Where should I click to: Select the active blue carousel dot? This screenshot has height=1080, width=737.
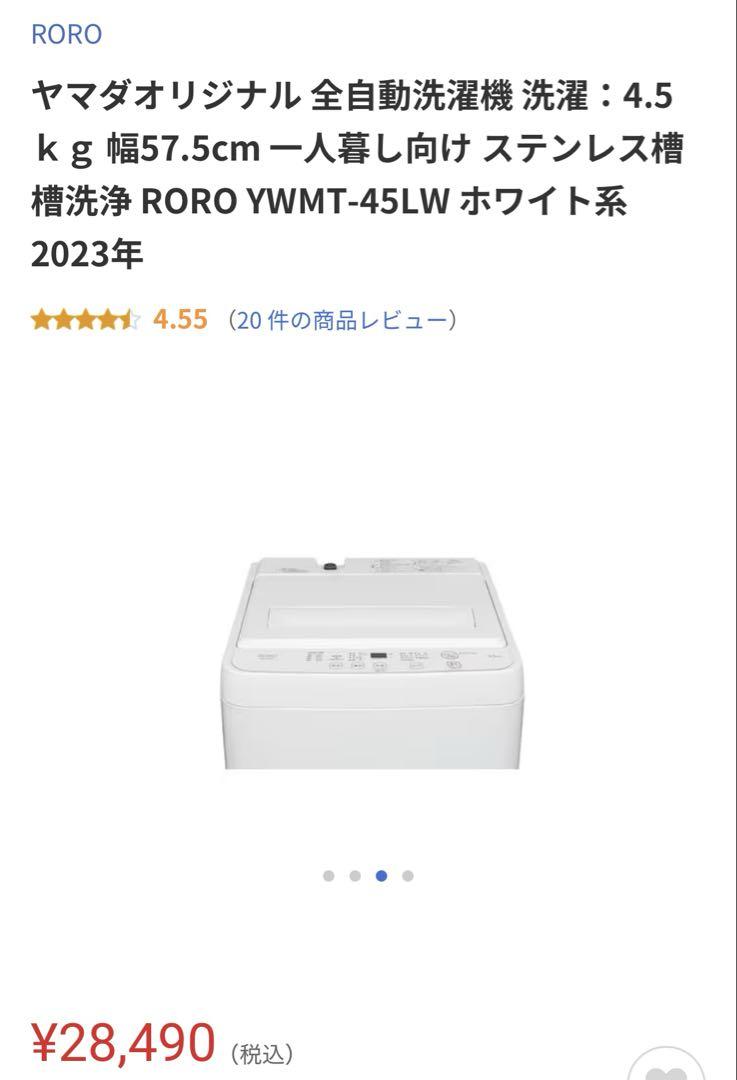tap(382, 876)
